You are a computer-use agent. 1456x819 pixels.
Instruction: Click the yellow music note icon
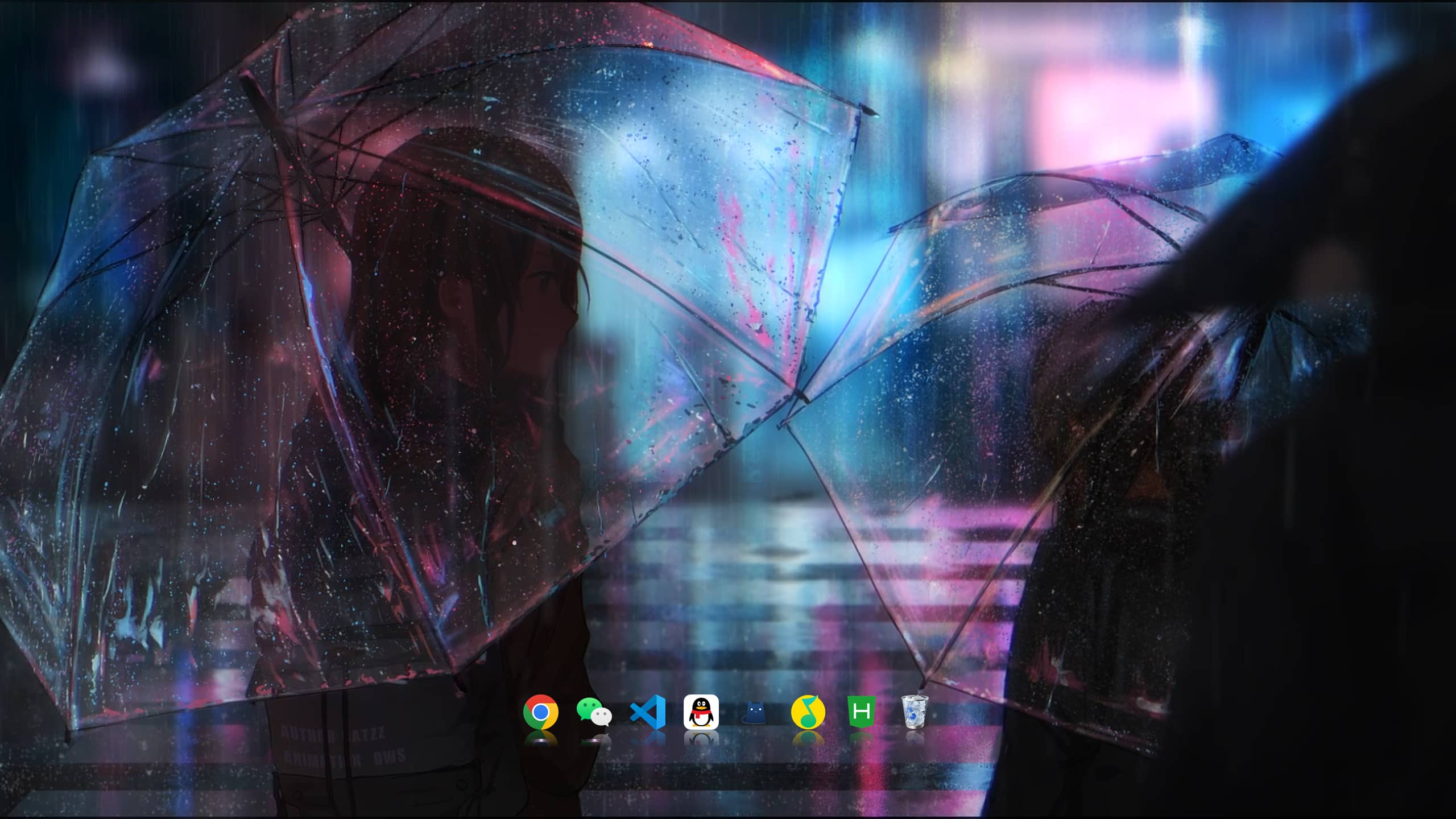pyautogui.click(x=808, y=712)
